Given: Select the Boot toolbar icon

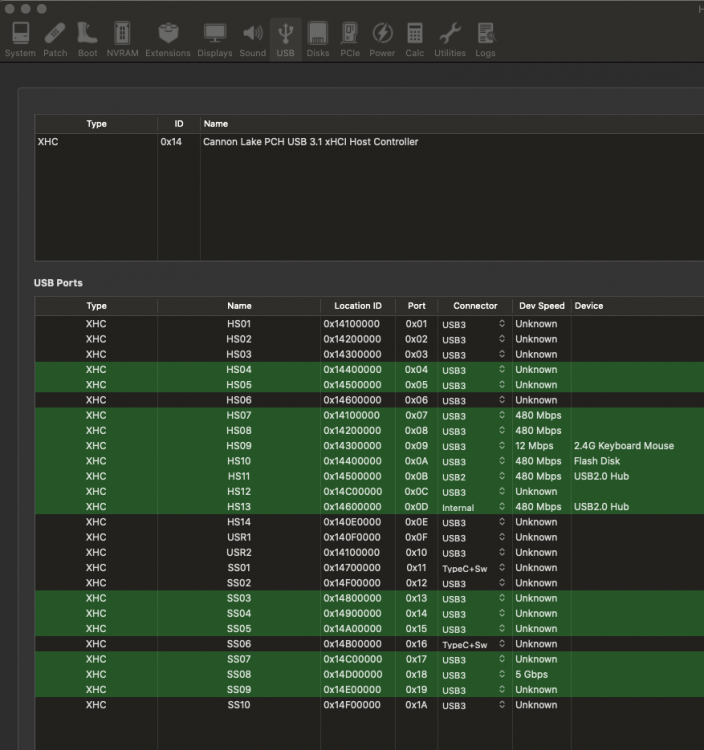Looking at the screenshot, I should pos(88,40).
